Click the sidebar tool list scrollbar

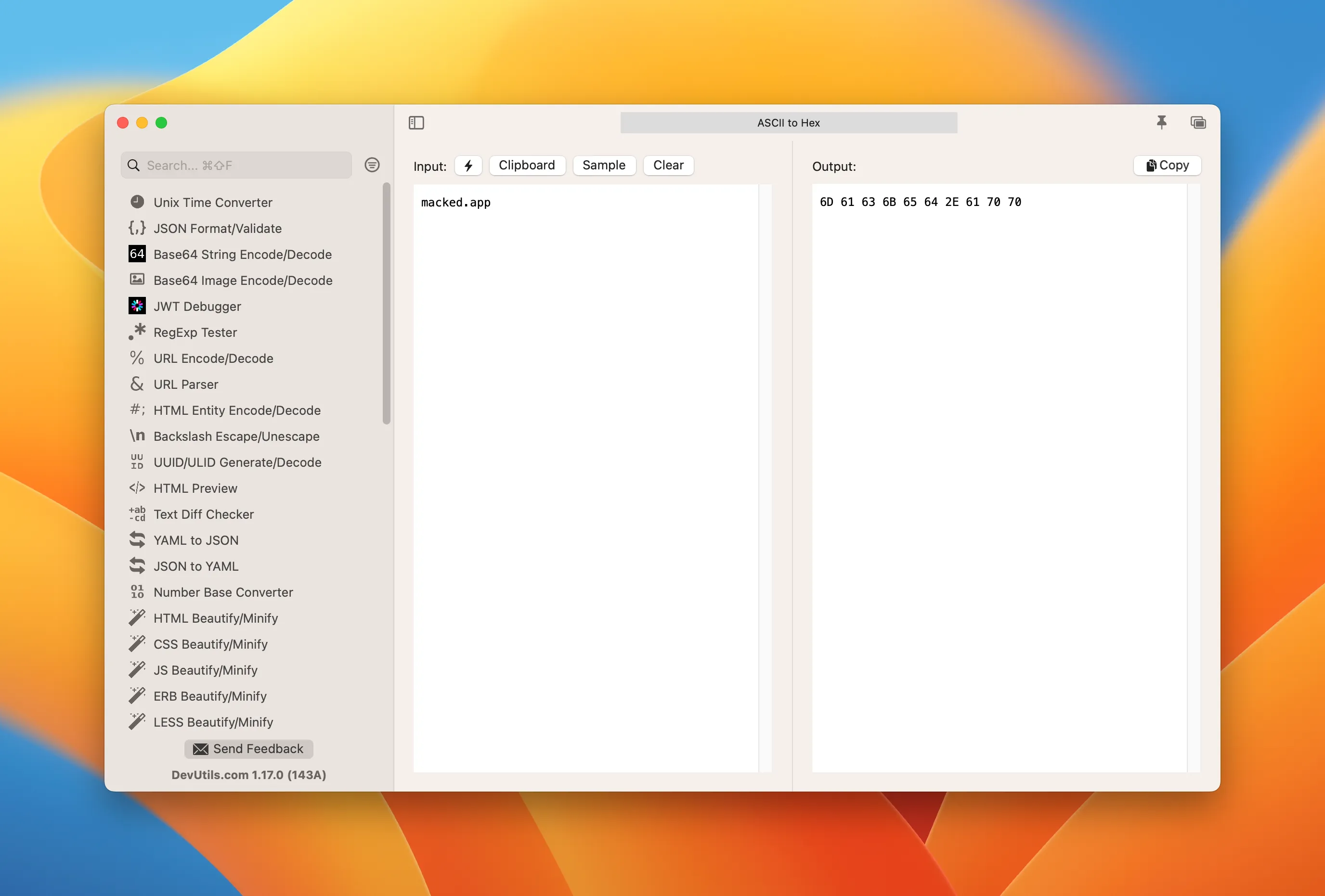tap(387, 303)
